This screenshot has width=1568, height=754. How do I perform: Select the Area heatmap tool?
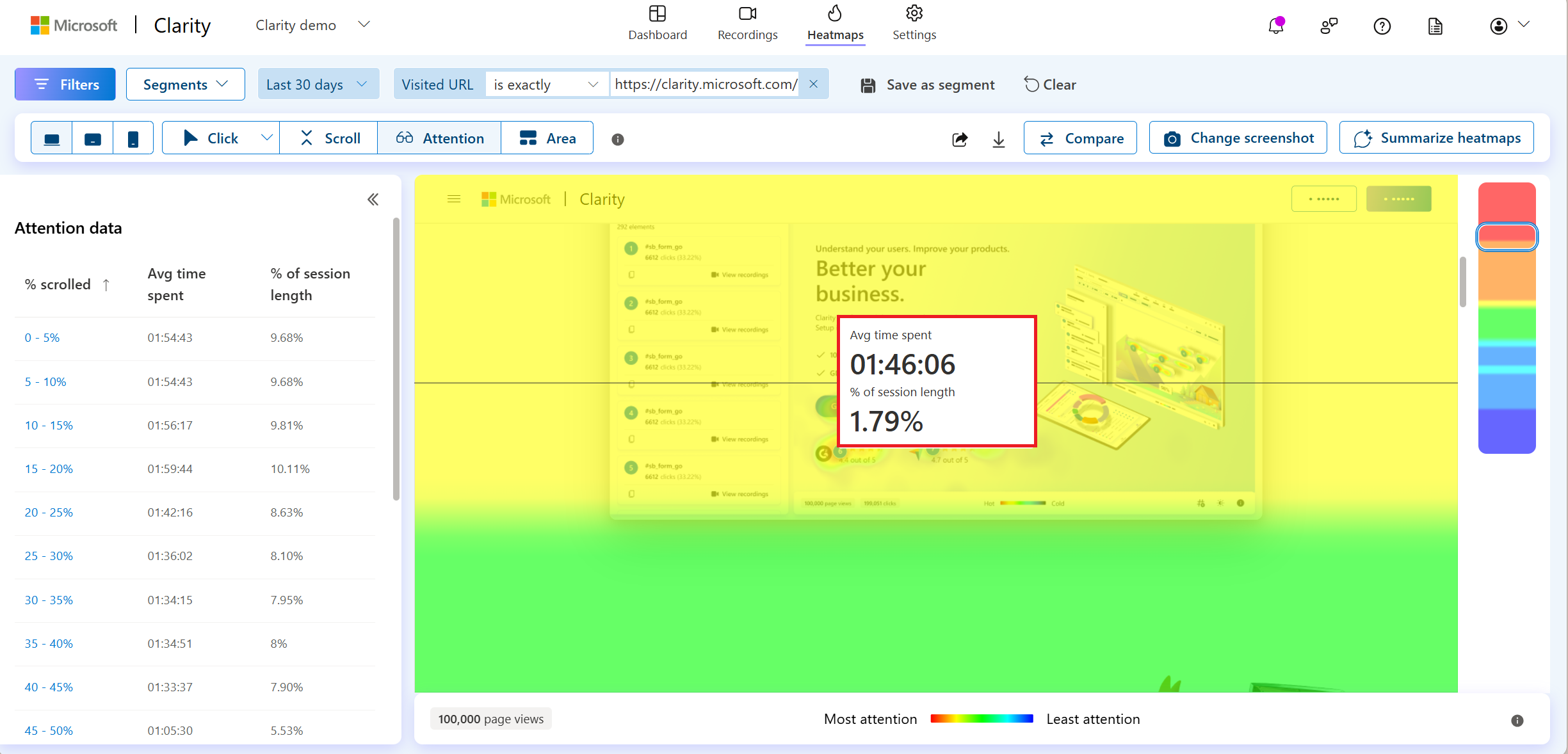(548, 138)
